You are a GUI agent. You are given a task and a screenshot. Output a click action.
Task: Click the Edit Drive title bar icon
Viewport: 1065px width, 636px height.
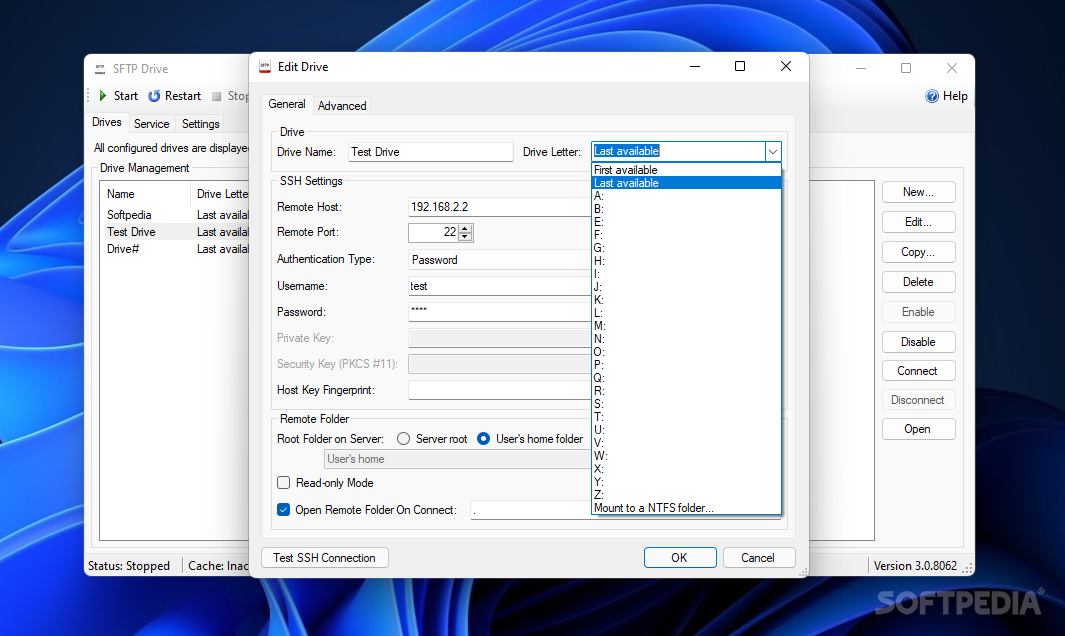[265, 67]
